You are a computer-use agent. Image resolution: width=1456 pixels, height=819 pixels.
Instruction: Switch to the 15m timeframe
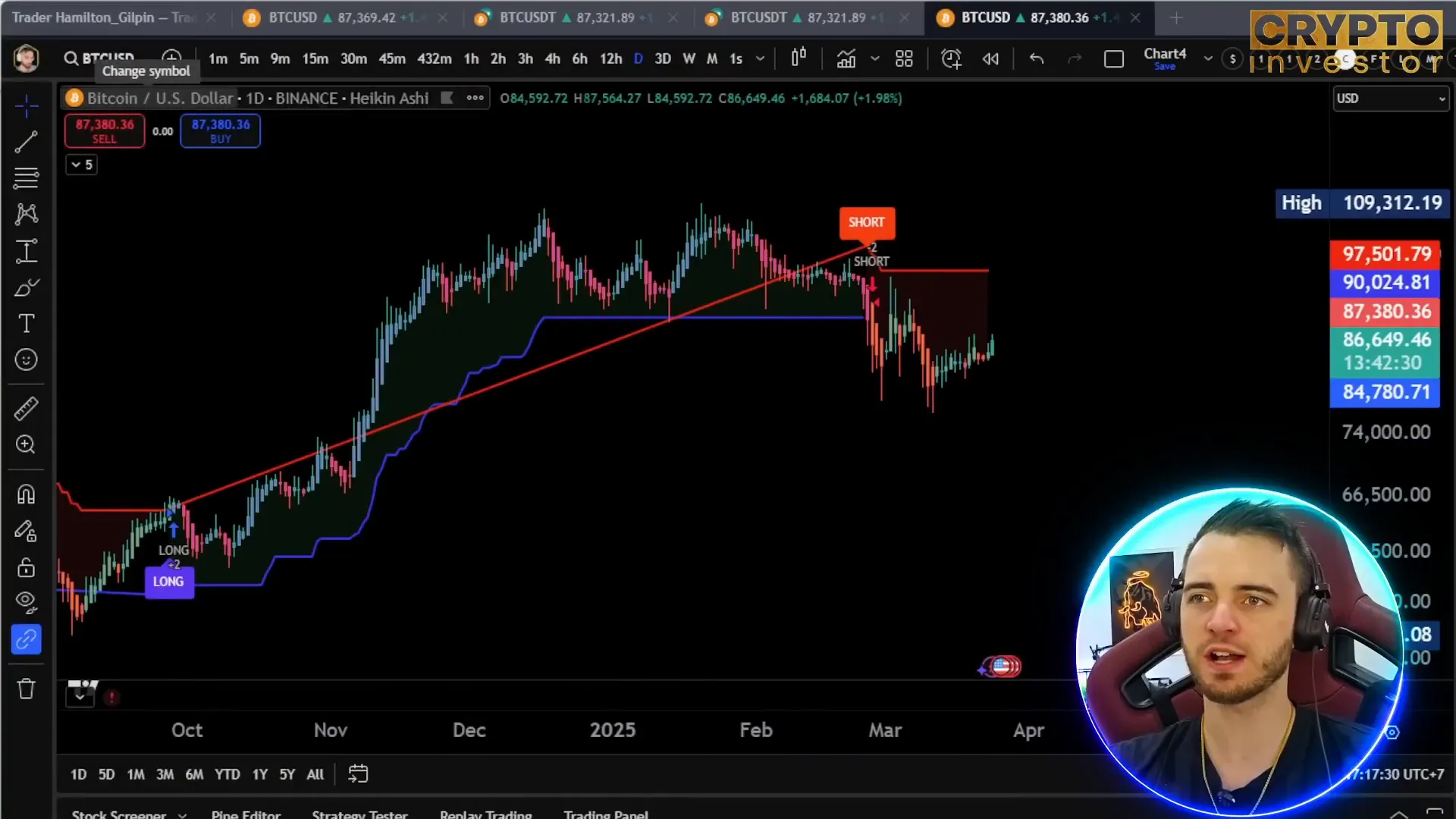[315, 58]
